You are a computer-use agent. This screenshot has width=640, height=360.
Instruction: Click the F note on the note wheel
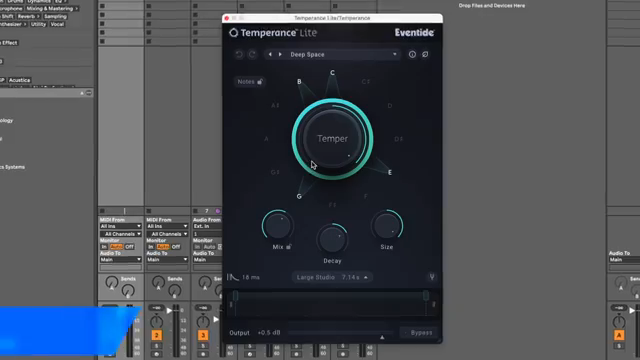coord(366,196)
